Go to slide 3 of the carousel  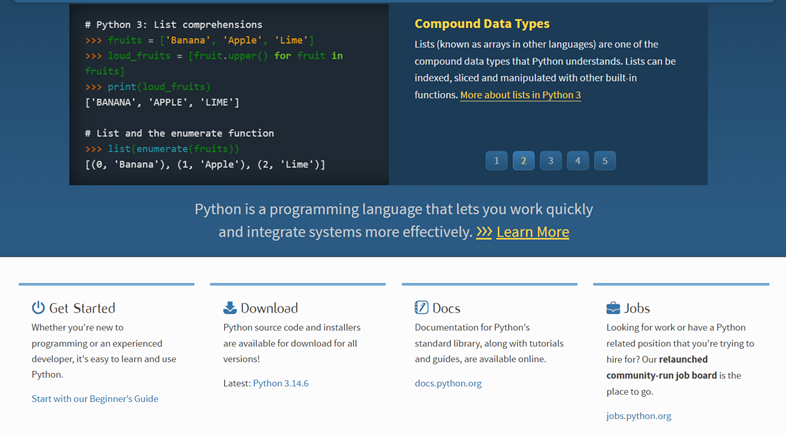pyautogui.click(x=551, y=161)
